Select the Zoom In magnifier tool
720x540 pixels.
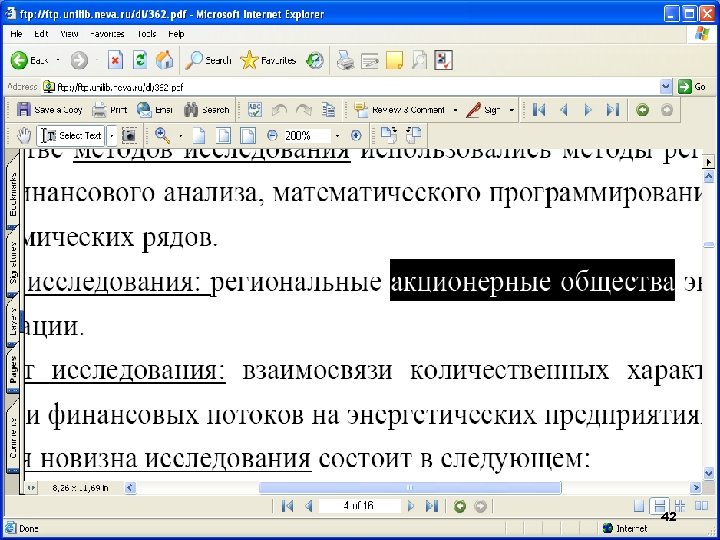pos(162,135)
